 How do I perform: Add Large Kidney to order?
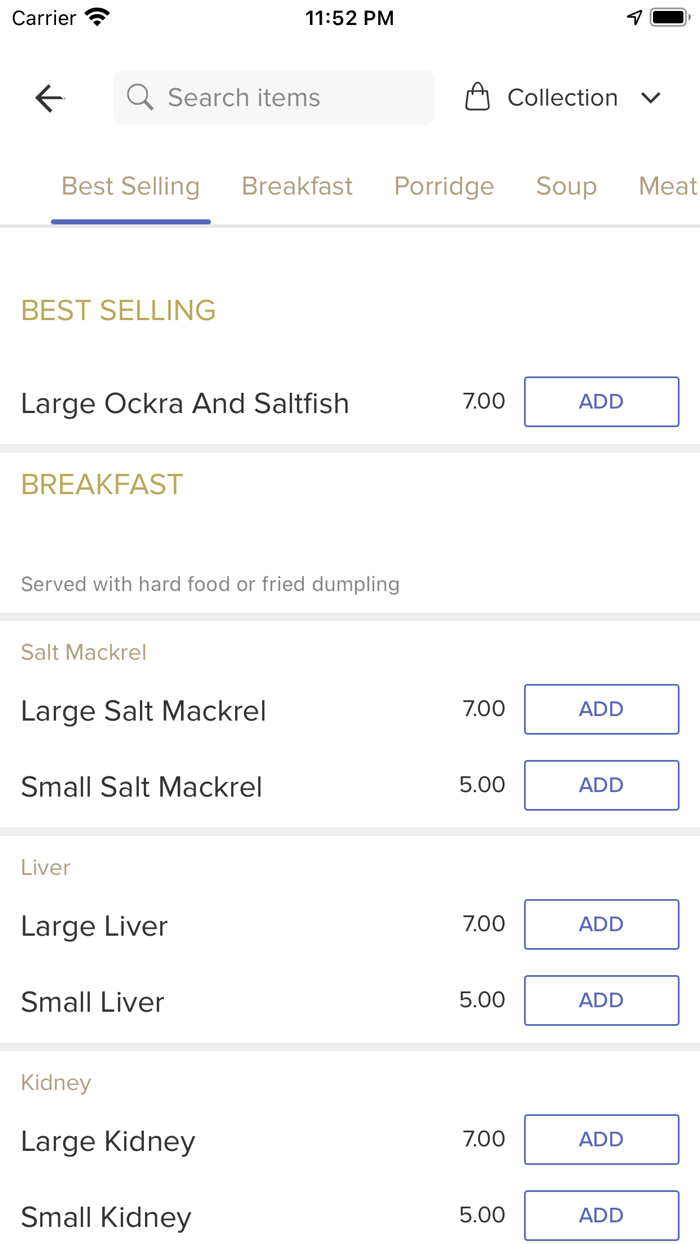(x=601, y=1139)
